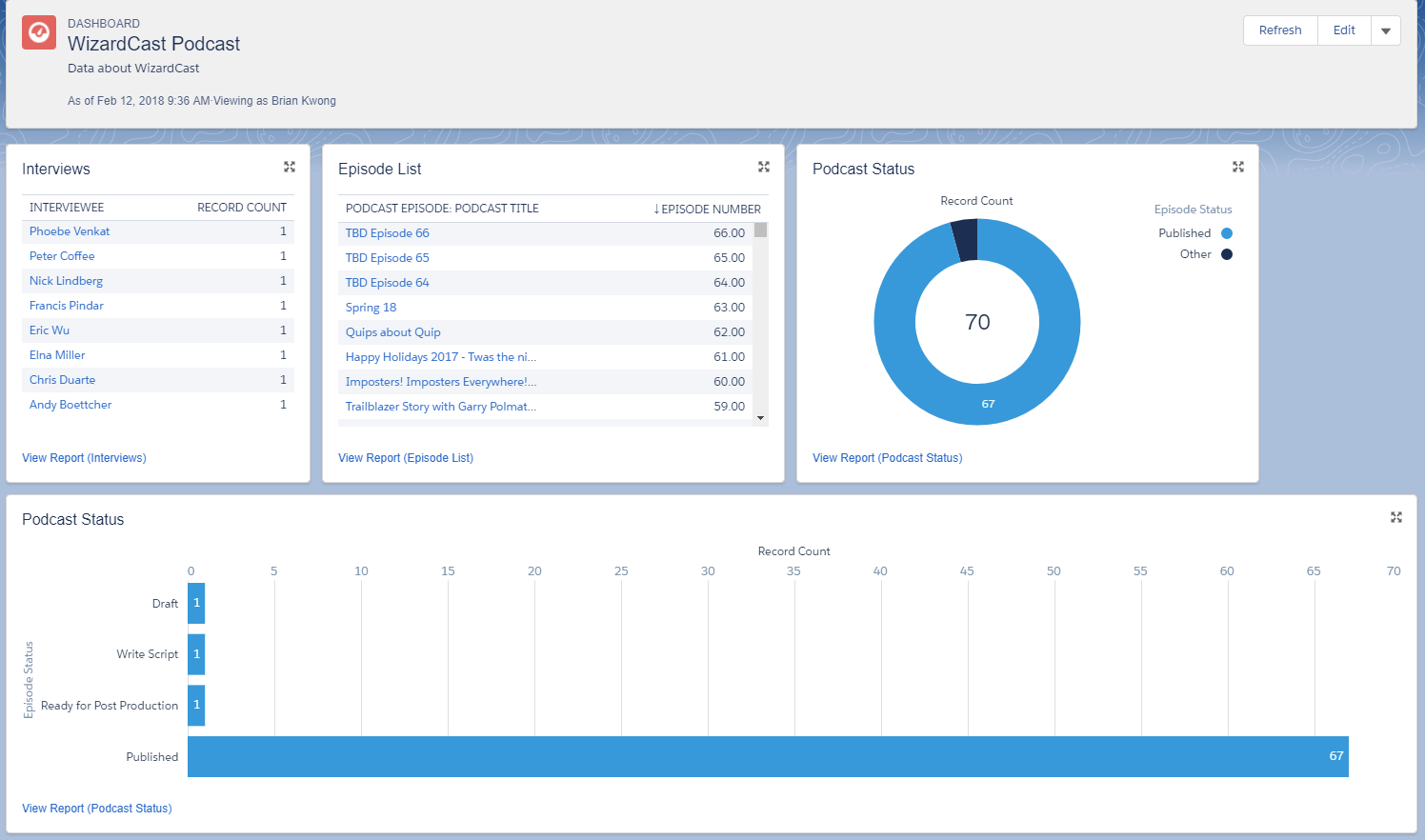Expand the Episode List widget
The height and width of the screenshot is (840, 1425).
tap(764, 167)
